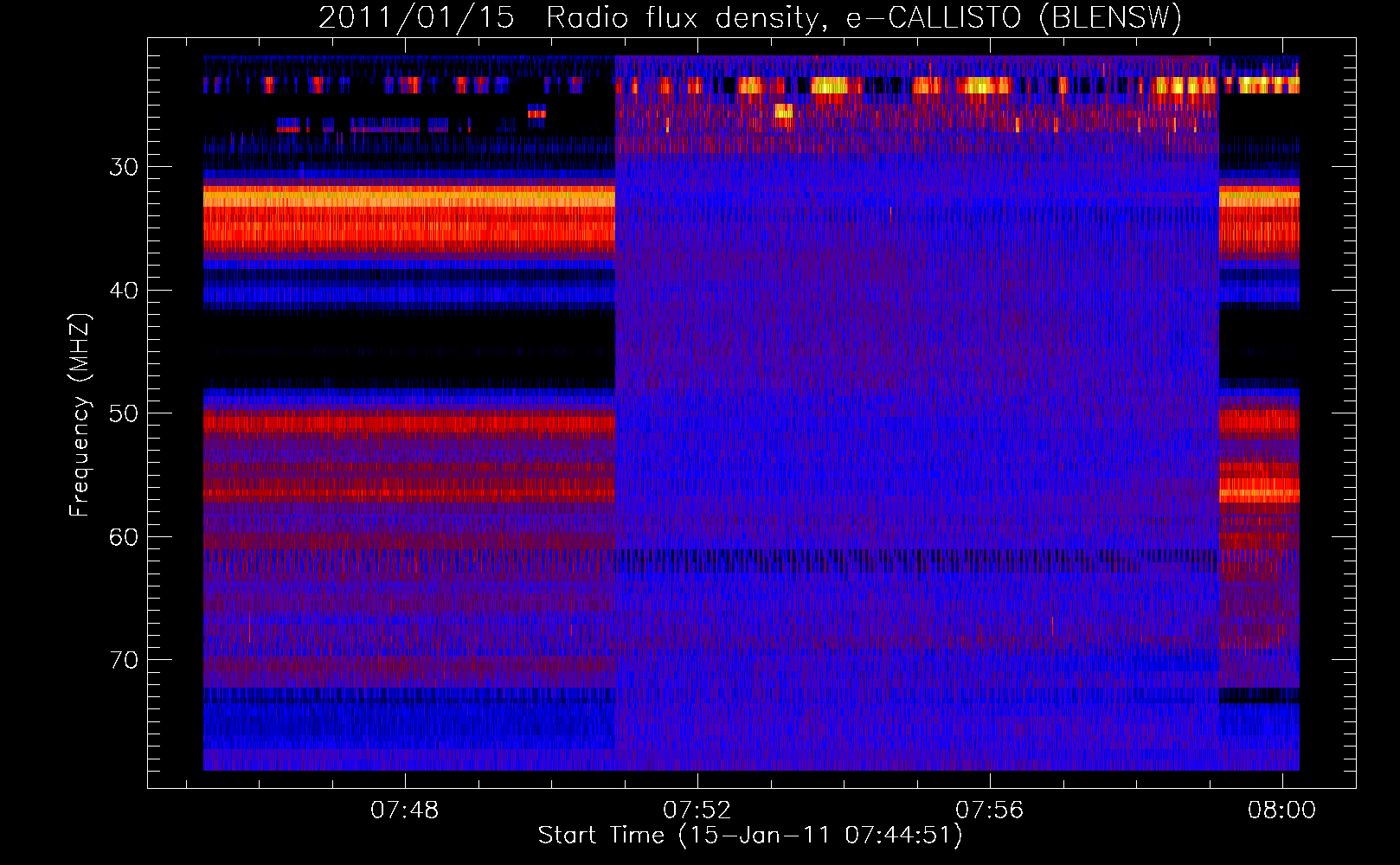Click the 70 frequency tick label
Image resolution: width=1400 pixels, height=865 pixels.
[x=124, y=660]
